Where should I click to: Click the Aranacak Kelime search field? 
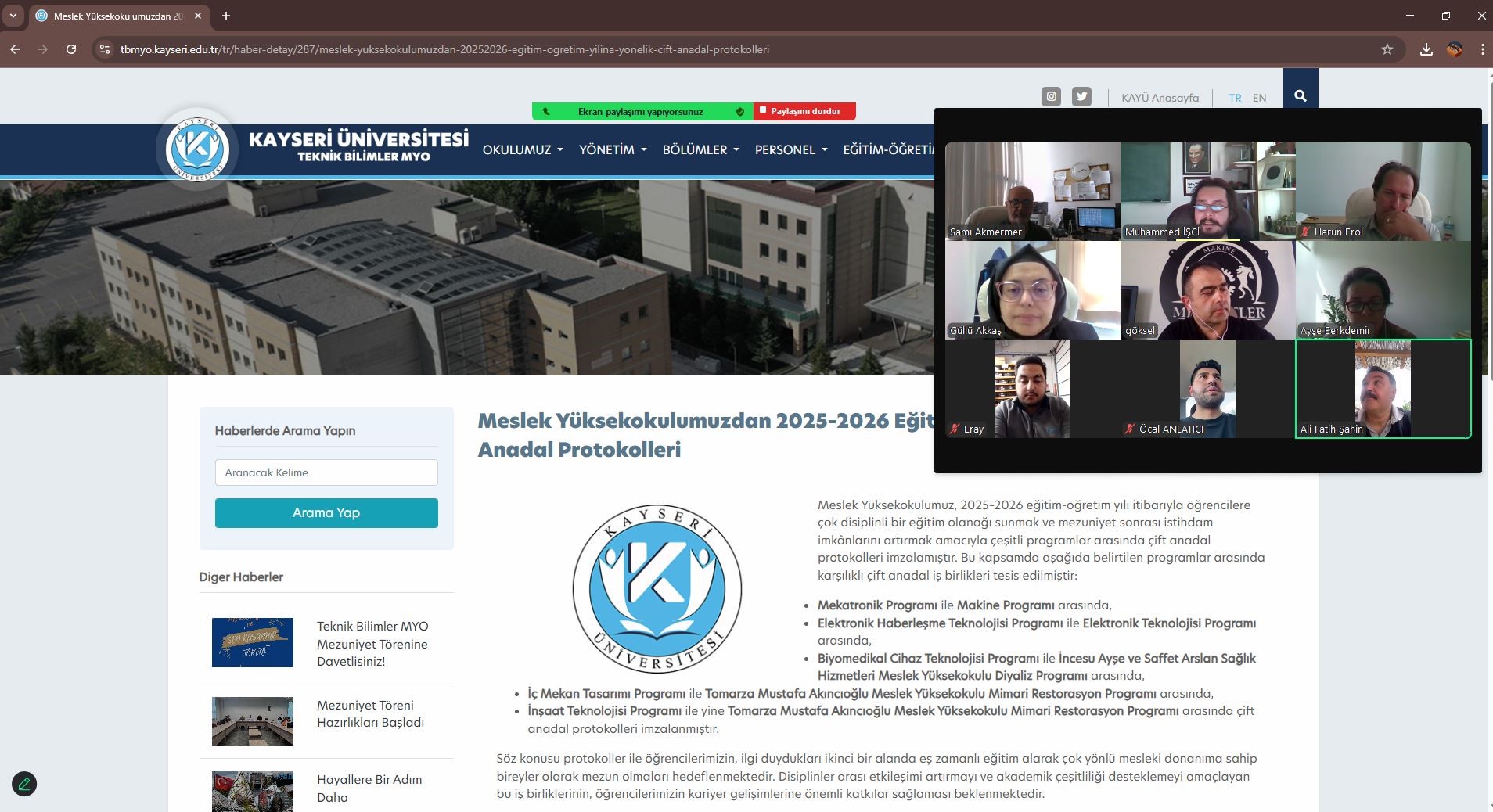(326, 472)
